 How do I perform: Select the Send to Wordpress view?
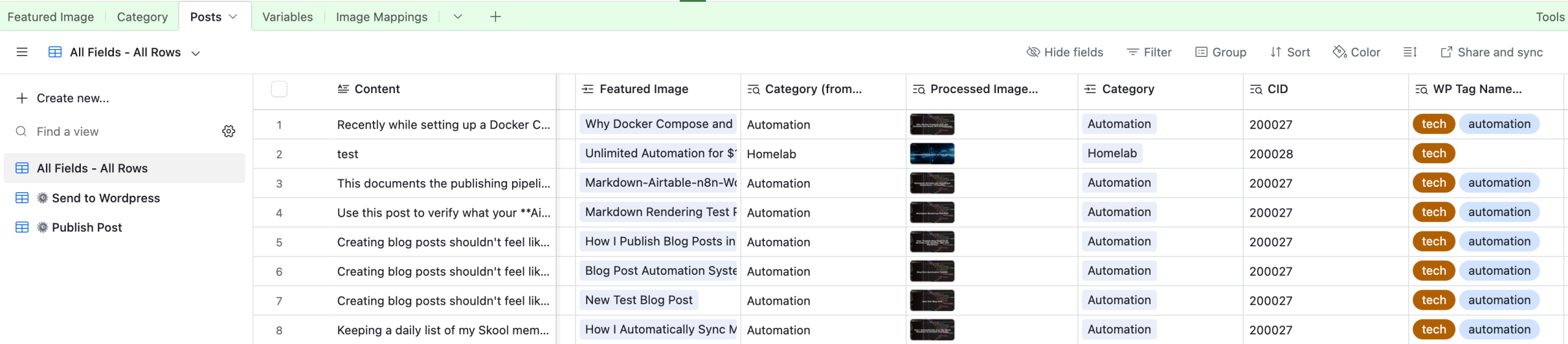[x=105, y=198]
